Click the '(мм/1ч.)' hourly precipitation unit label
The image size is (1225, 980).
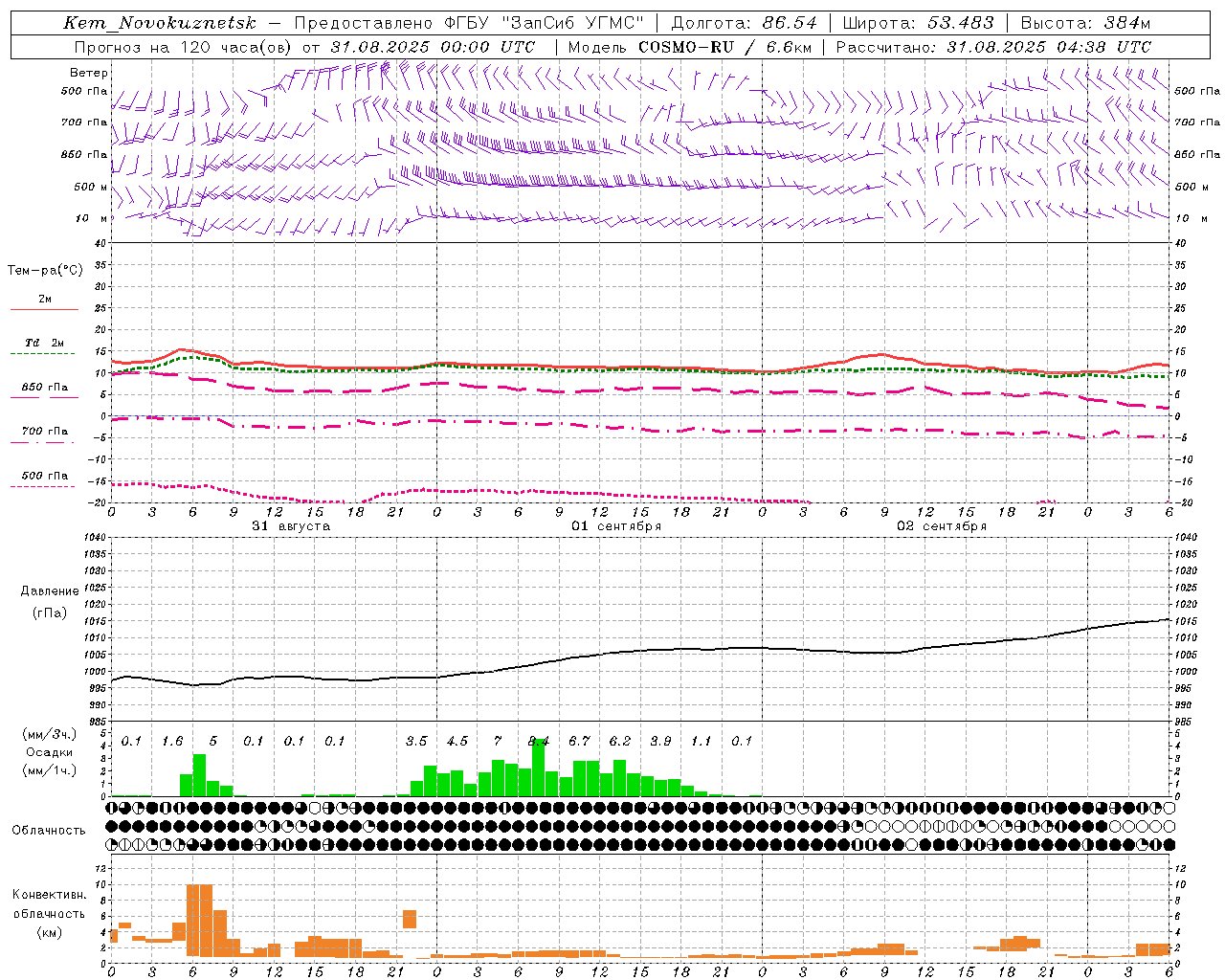coord(49,770)
